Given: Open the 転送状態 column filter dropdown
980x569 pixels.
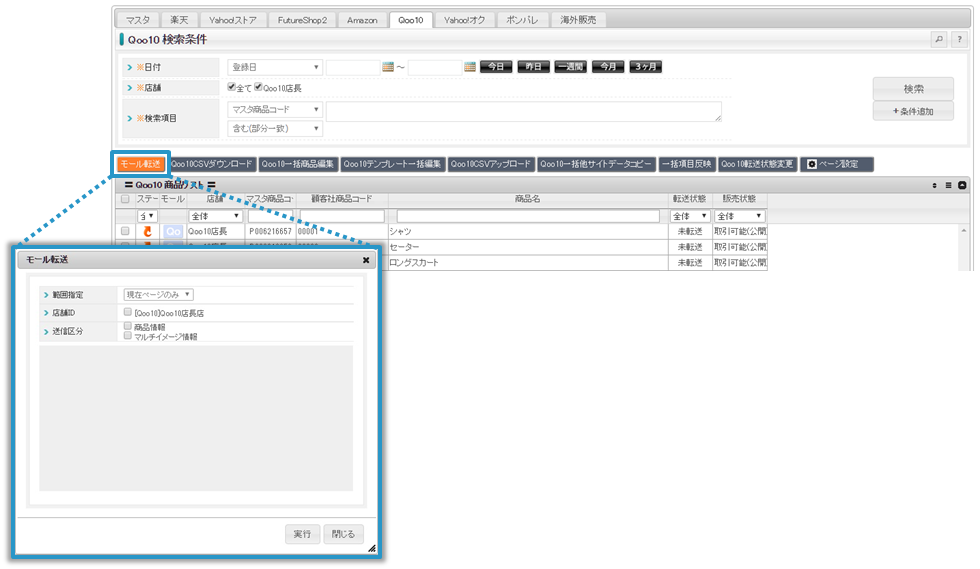Looking at the screenshot, I should pyautogui.click(x=690, y=216).
